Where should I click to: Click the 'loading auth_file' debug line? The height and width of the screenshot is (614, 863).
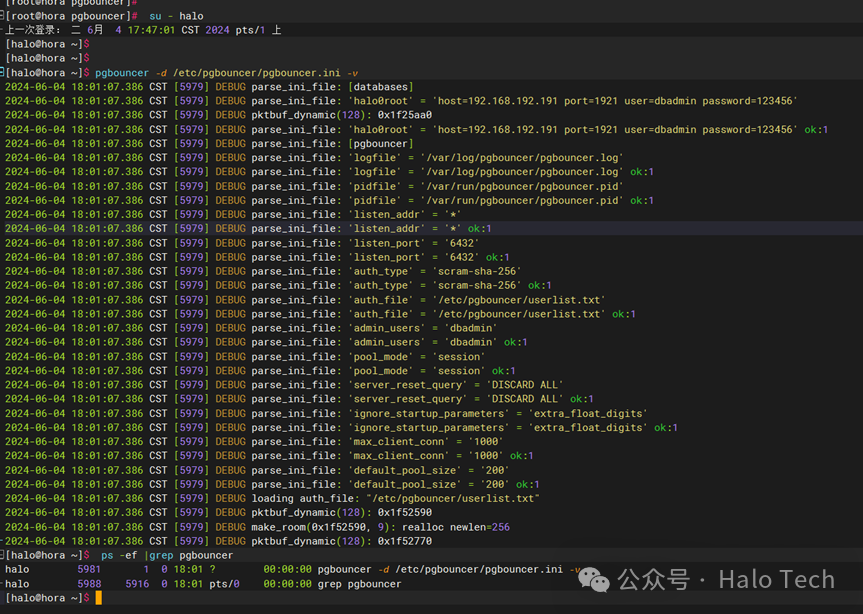click(395, 498)
